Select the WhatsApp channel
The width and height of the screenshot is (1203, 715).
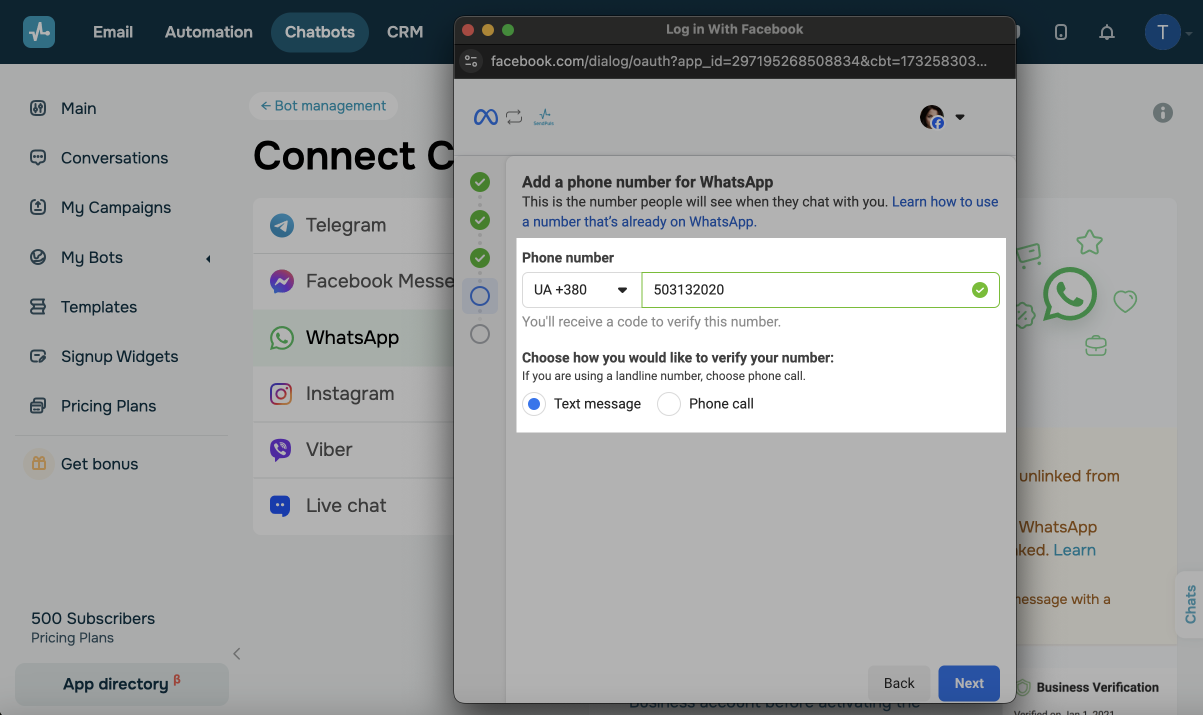pyautogui.click(x=353, y=337)
